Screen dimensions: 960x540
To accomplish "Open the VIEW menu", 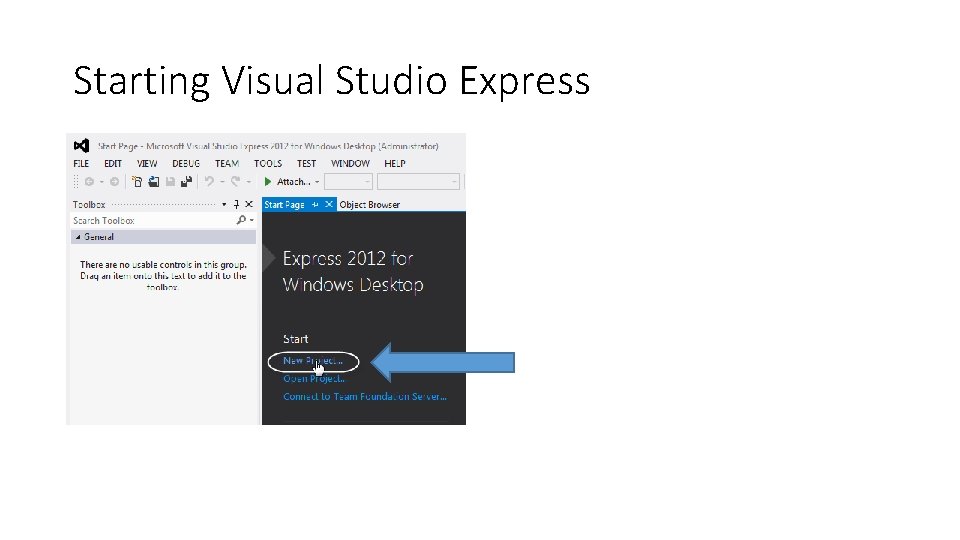I will [x=147, y=163].
